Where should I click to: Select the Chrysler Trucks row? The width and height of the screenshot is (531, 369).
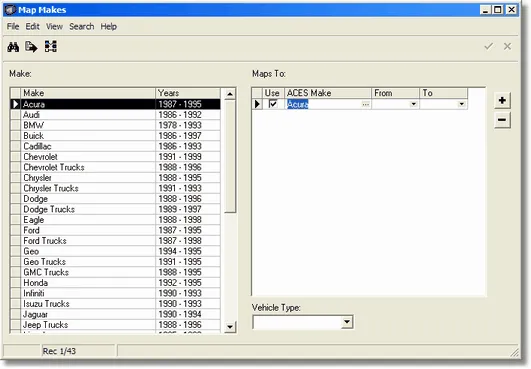pyautogui.click(x=115, y=188)
